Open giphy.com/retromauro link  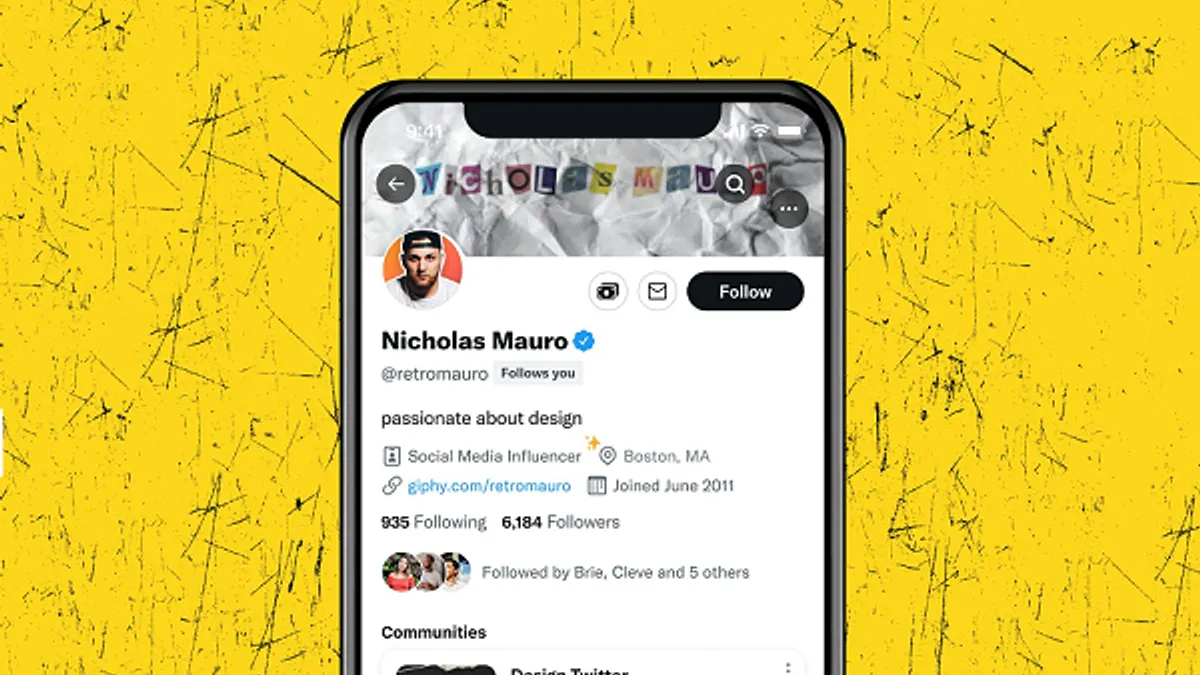coord(489,486)
